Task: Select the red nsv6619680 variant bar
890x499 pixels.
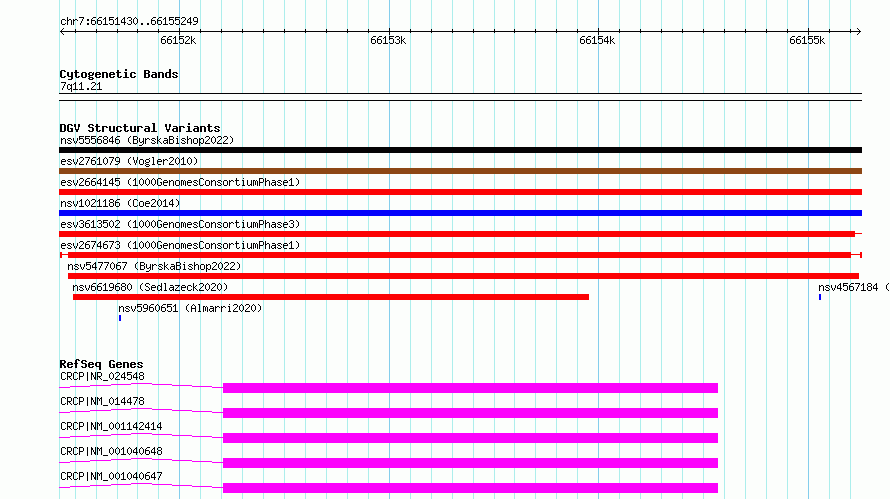Action: coord(331,297)
